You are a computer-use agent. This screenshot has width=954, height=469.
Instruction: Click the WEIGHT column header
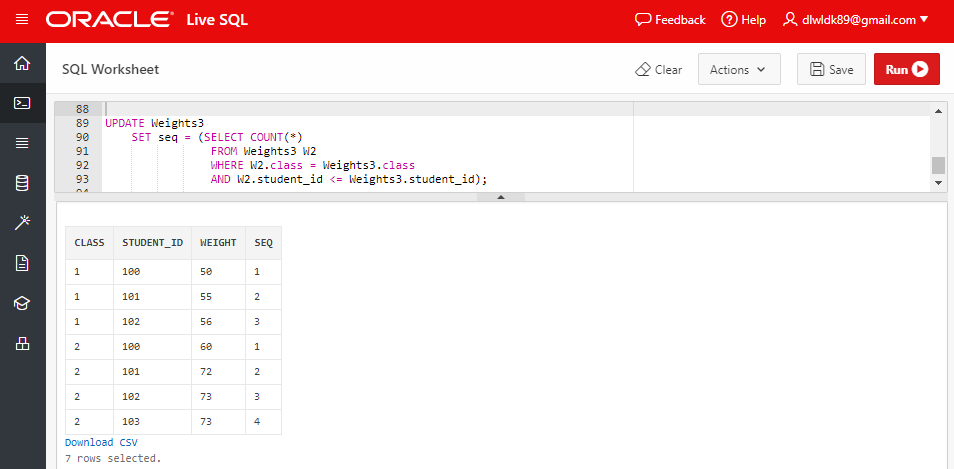click(x=218, y=243)
